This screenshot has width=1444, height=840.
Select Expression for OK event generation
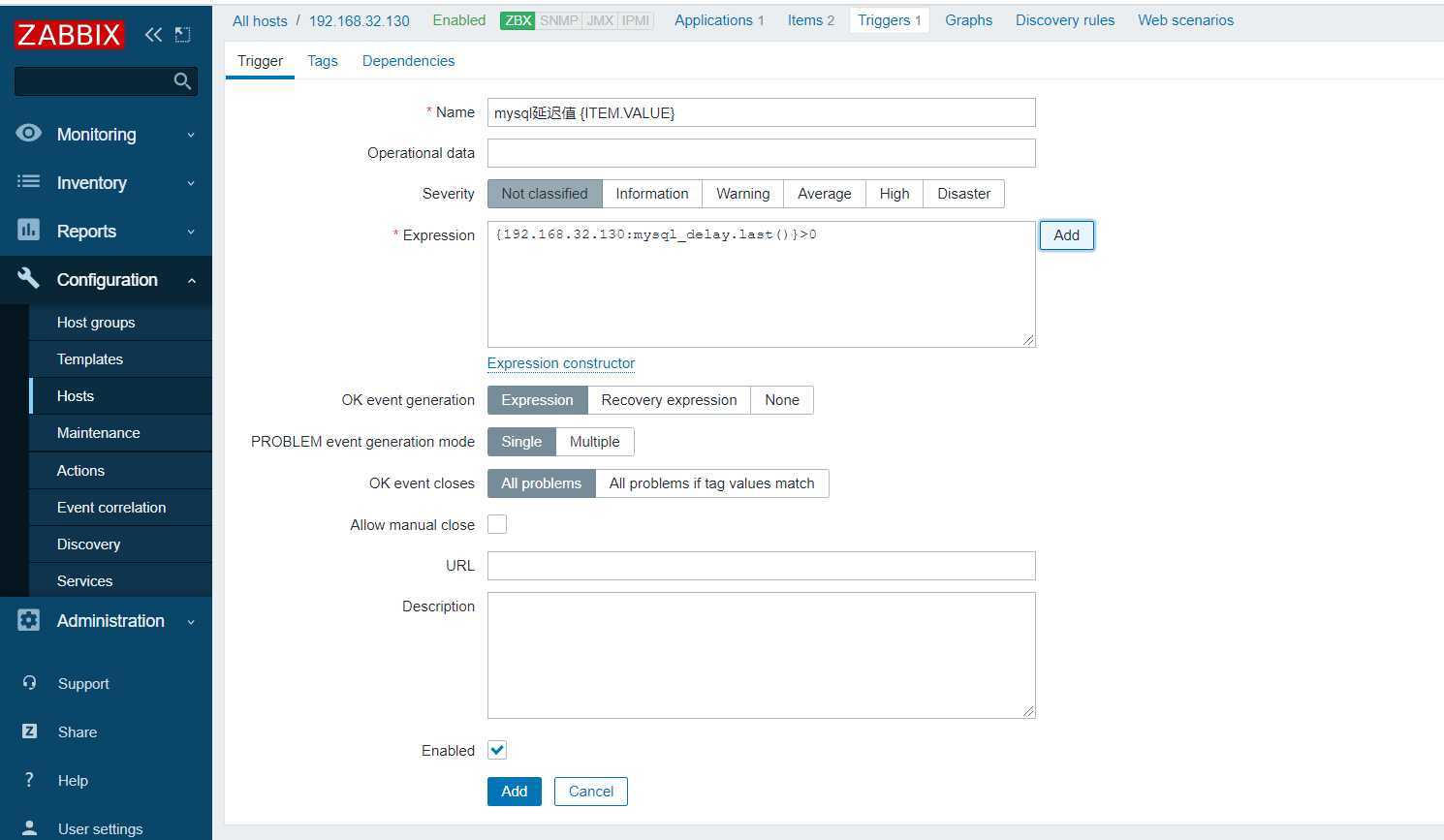point(537,400)
